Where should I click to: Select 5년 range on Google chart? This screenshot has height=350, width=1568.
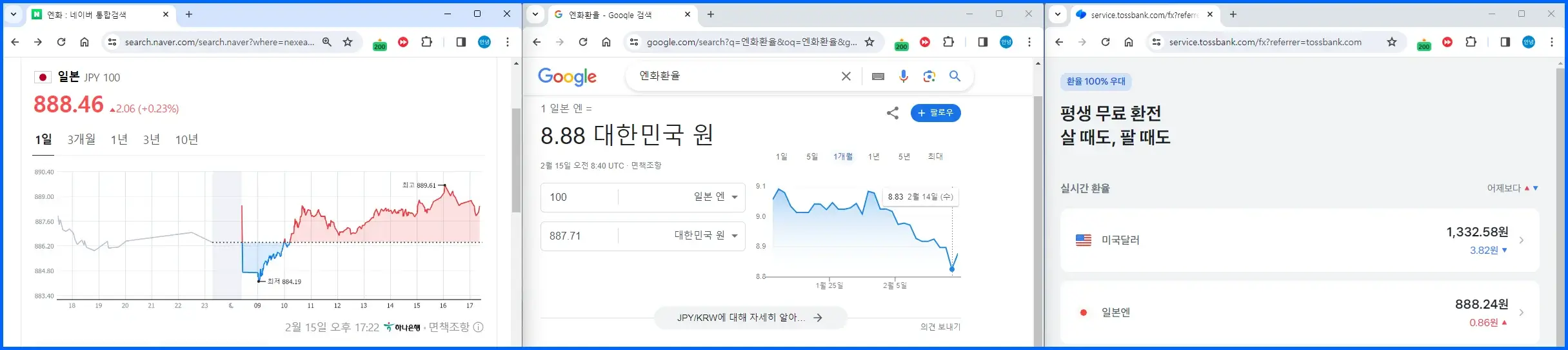click(x=904, y=157)
